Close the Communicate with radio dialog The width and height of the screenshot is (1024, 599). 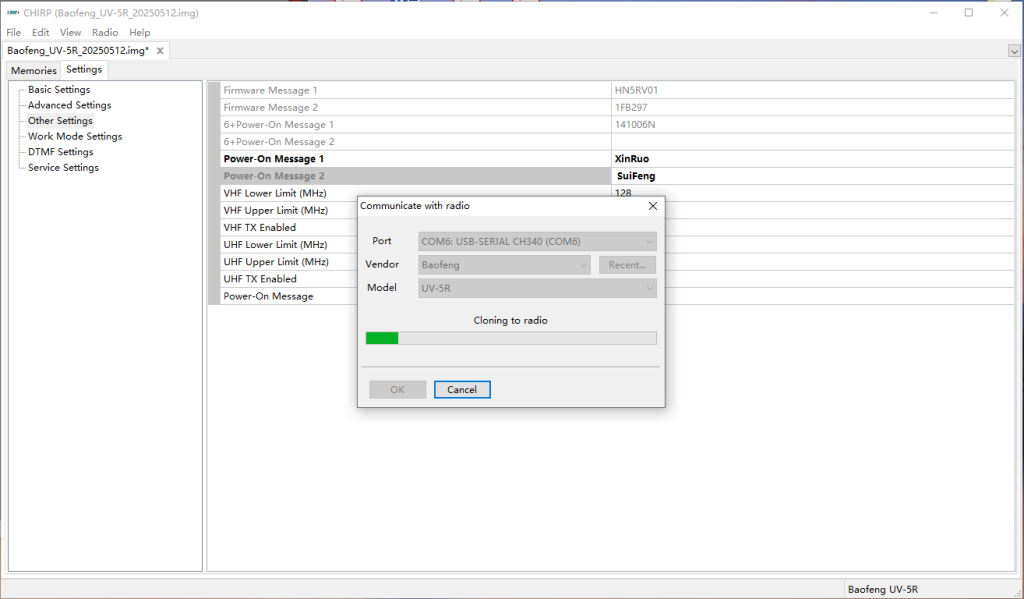[x=653, y=206]
